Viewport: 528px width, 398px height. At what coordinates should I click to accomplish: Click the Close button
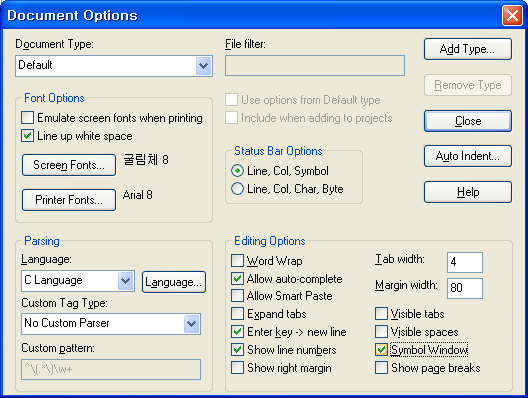pos(468,121)
